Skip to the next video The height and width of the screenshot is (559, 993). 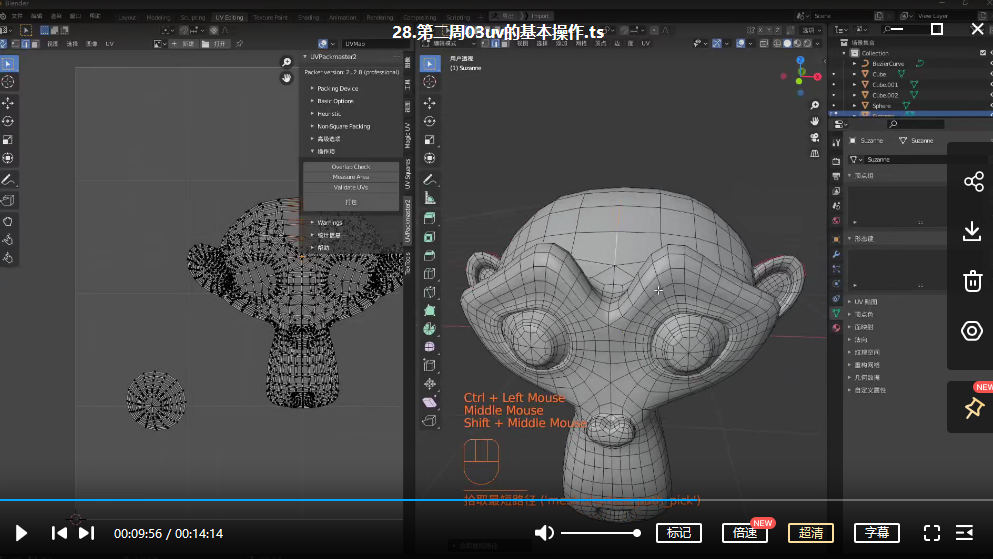coord(87,533)
